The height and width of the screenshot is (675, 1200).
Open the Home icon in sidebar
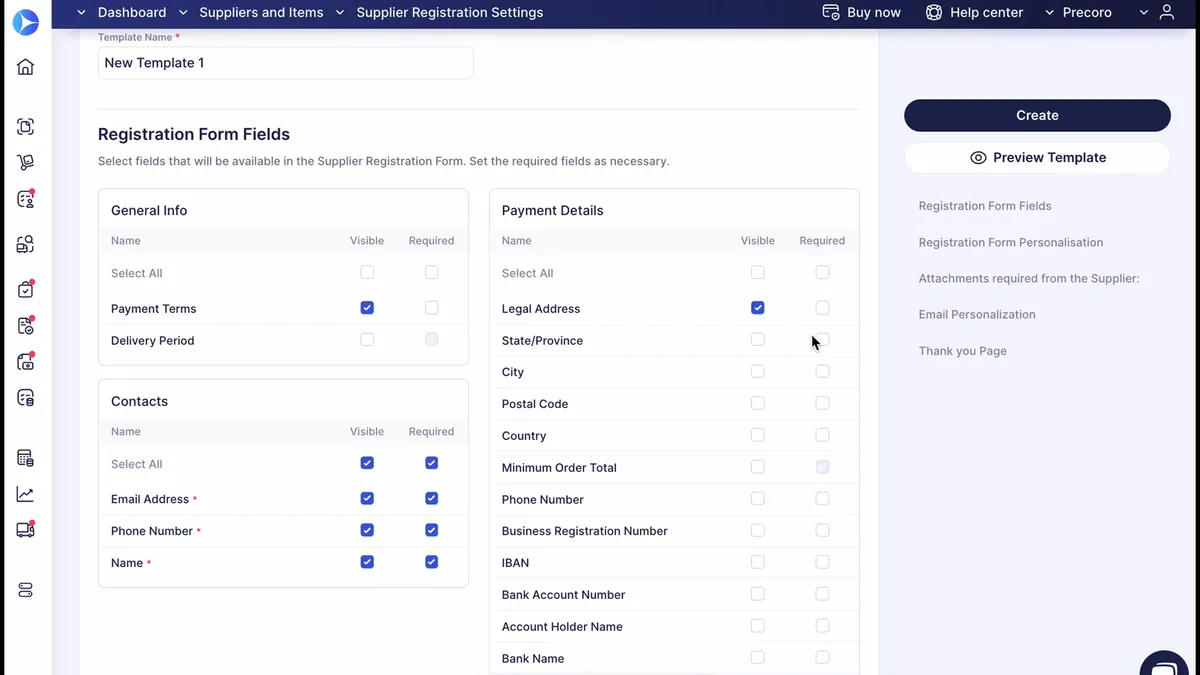point(26,67)
